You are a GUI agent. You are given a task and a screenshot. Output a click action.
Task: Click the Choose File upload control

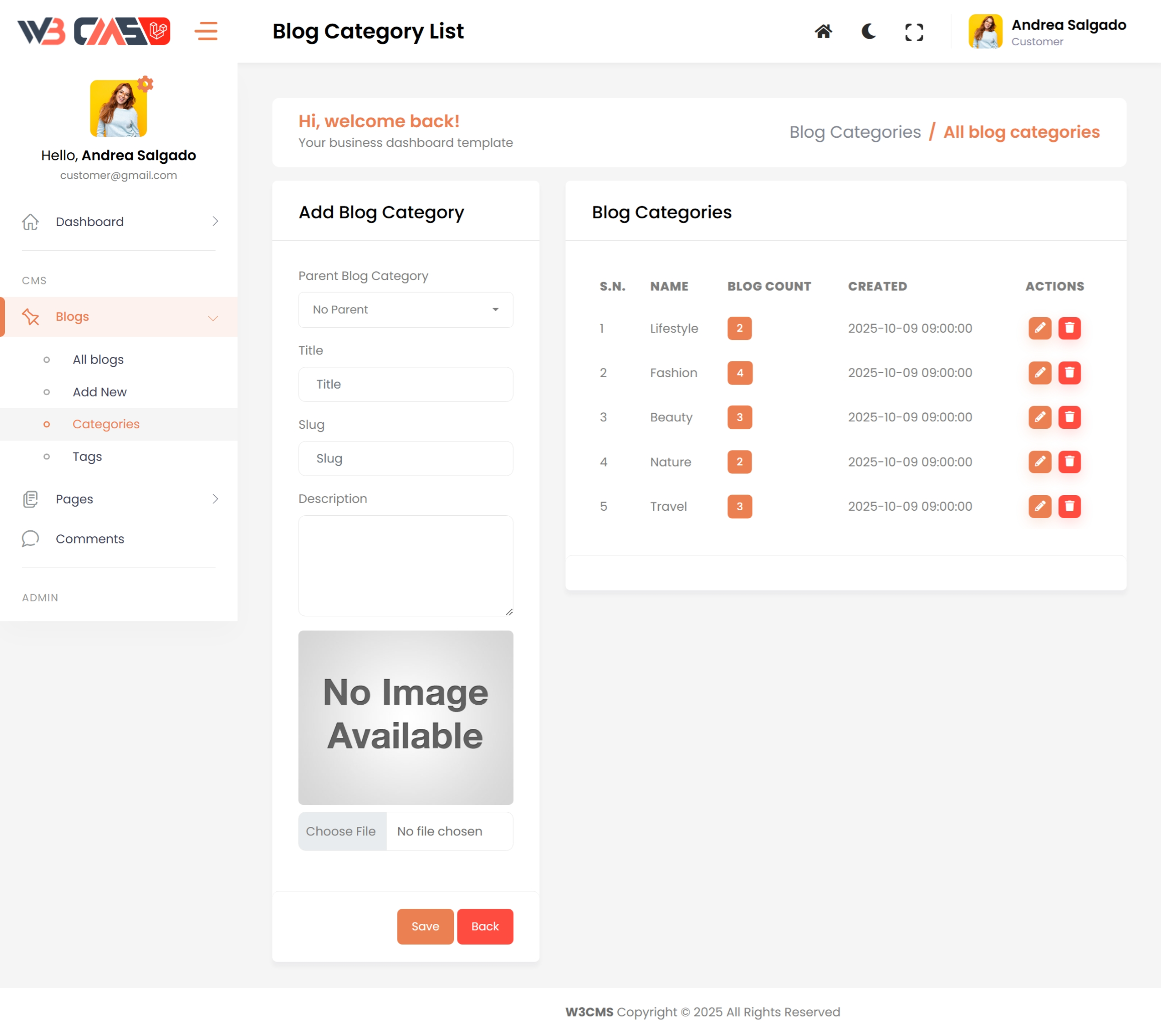pos(341,831)
